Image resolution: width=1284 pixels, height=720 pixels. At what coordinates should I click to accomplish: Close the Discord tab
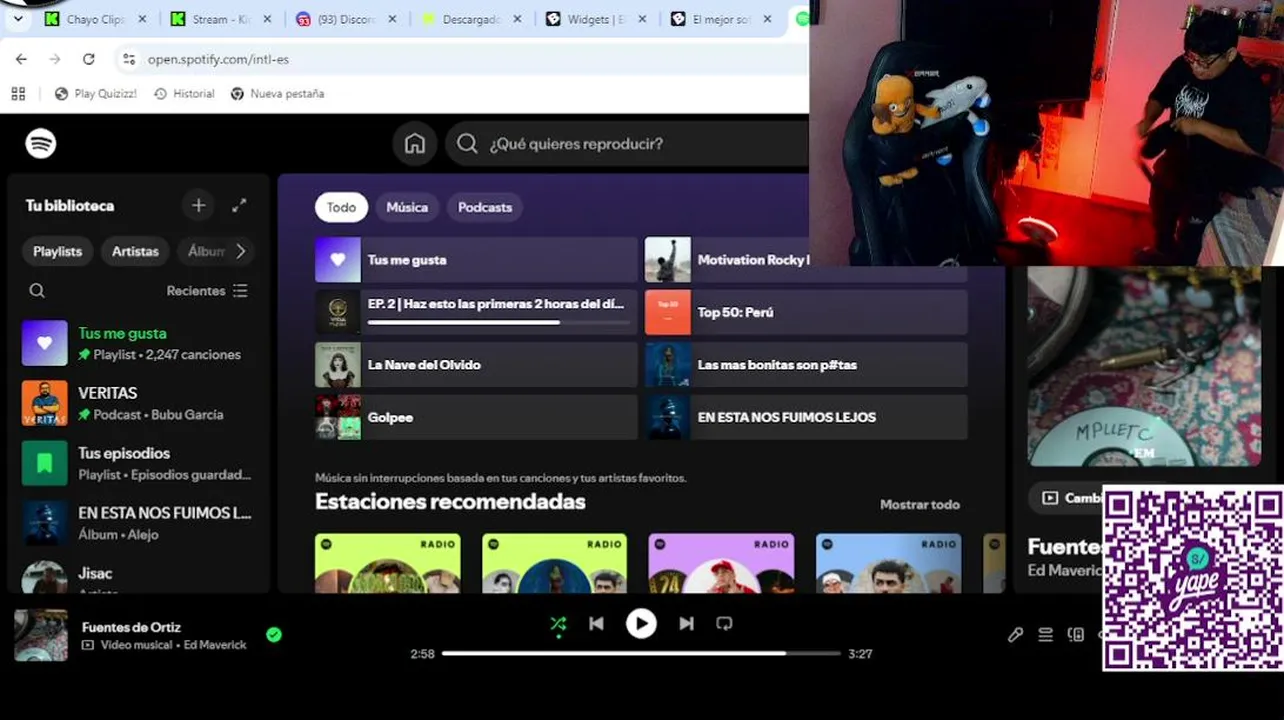coord(392,19)
